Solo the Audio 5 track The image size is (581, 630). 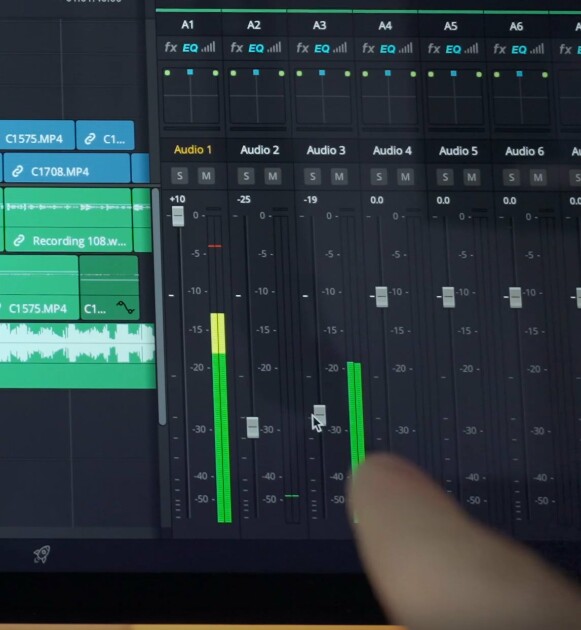tap(445, 177)
